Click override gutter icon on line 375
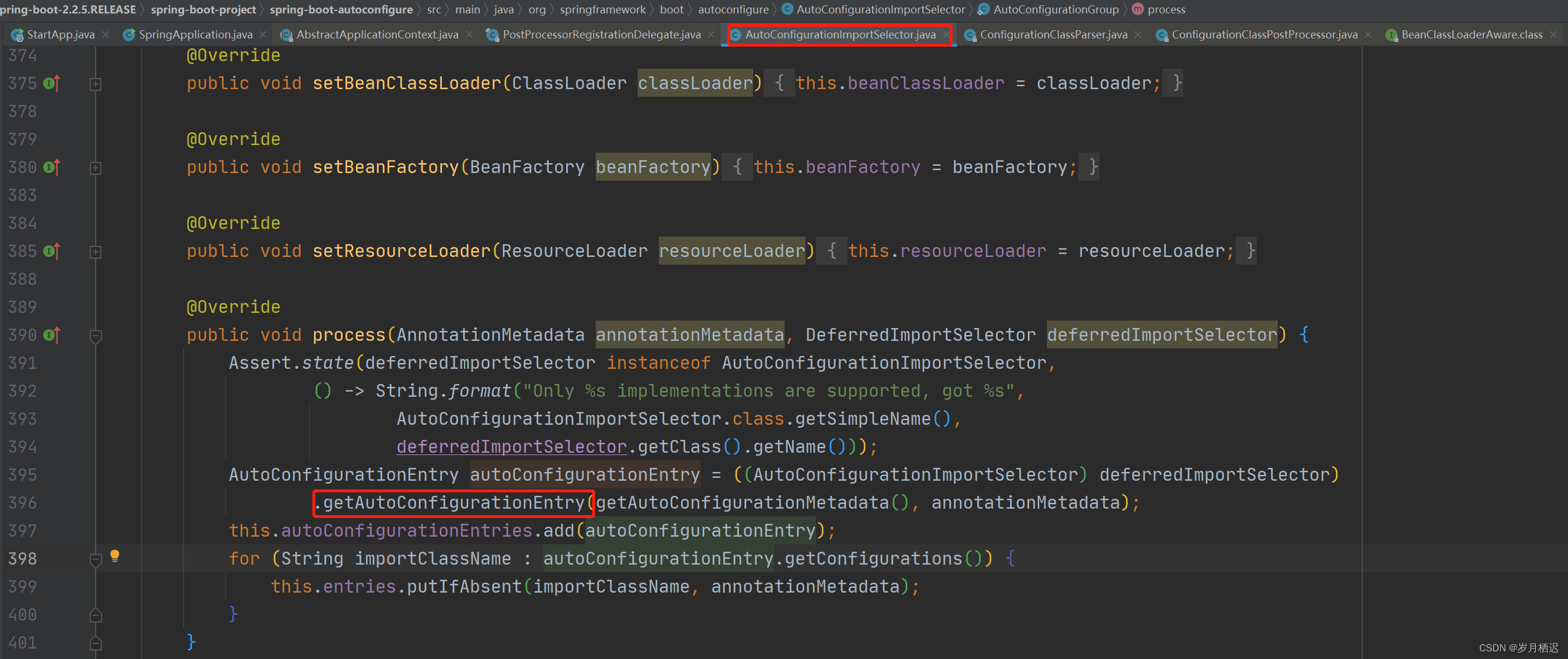 click(x=52, y=83)
